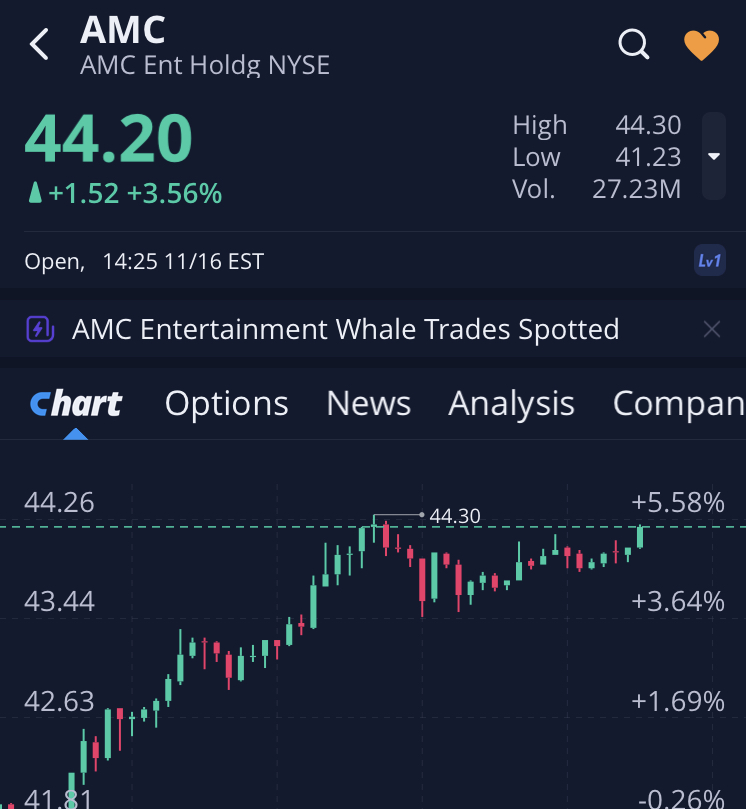Screen dimensions: 746x809
Task: Tap the Lv1 quote level badge
Action: click(x=709, y=261)
